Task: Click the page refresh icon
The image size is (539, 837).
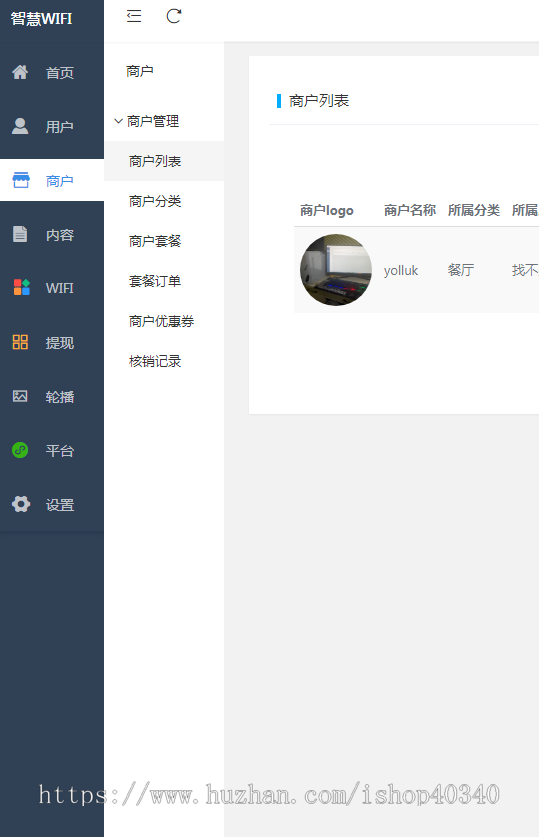Action: (174, 17)
